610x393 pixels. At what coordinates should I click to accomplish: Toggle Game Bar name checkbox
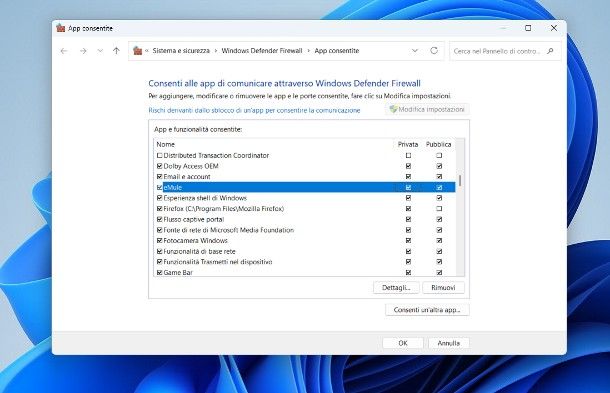coord(160,272)
